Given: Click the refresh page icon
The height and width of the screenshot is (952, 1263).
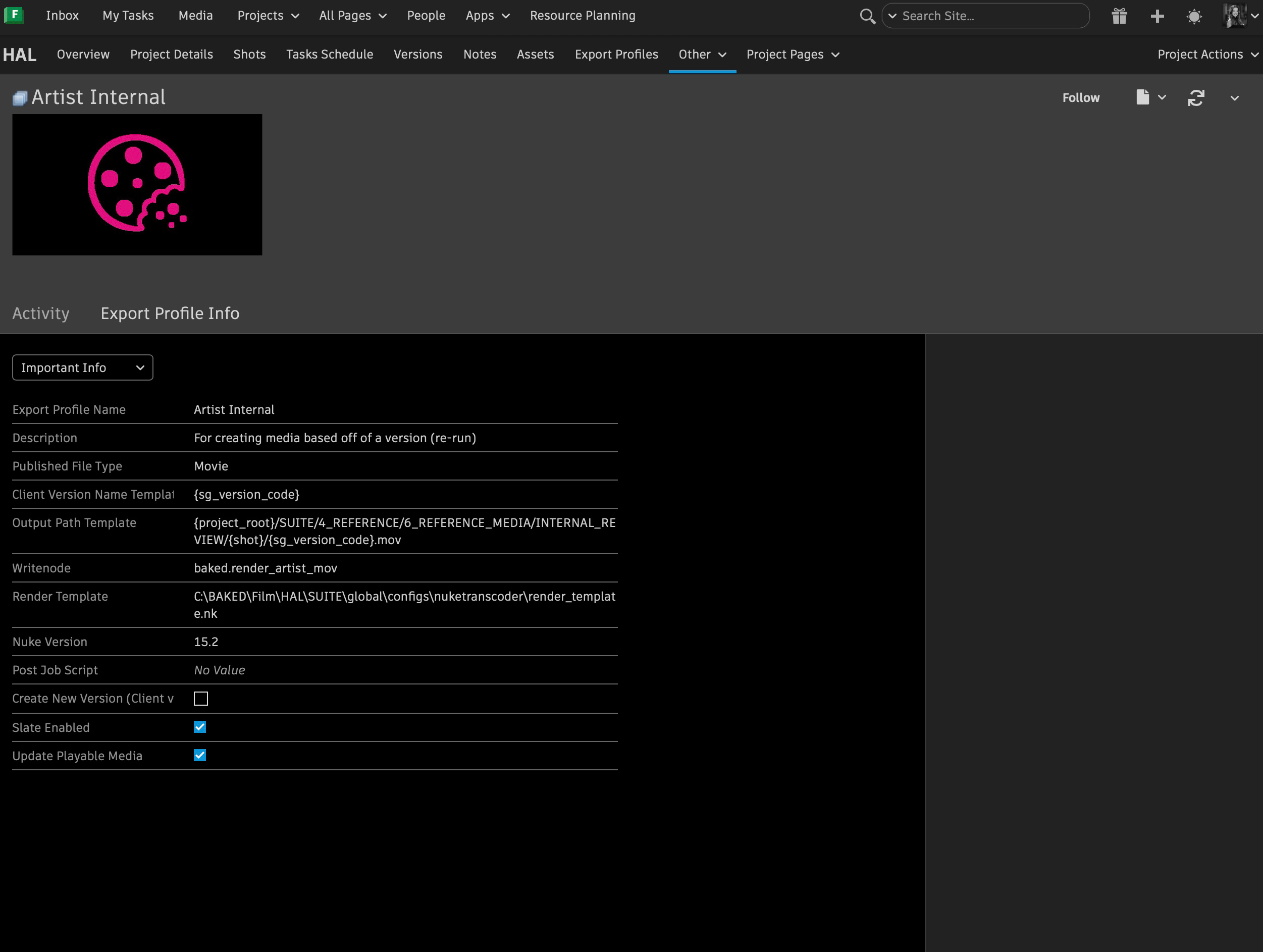Looking at the screenshot, I should 1196,97.
